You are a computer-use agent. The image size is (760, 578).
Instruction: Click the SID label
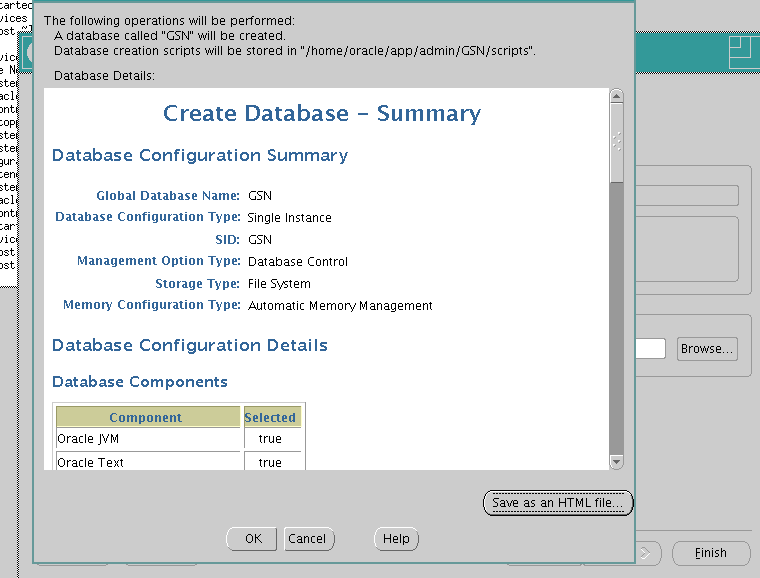[x=227, y=240]
